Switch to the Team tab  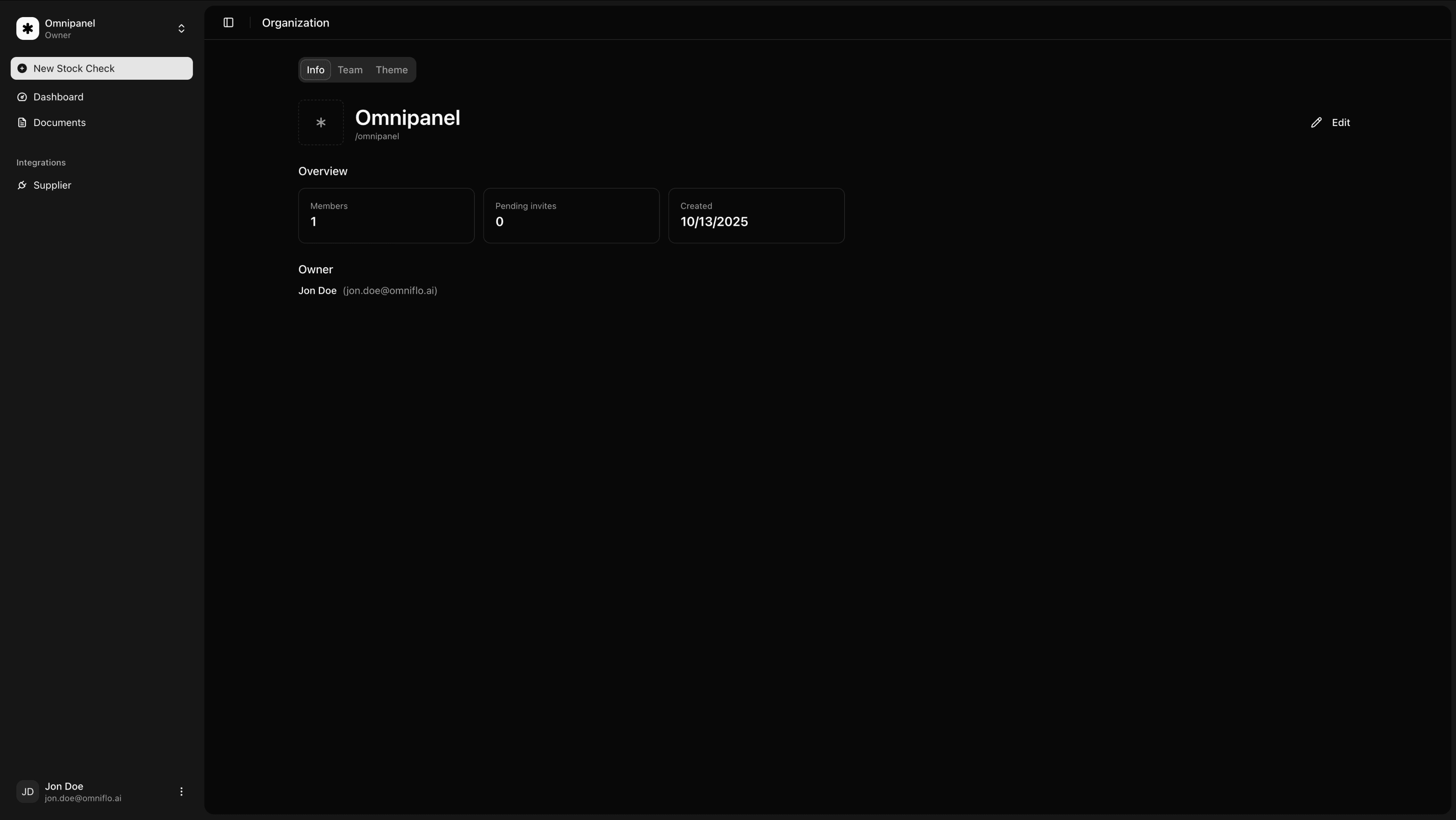coord(350,70)
